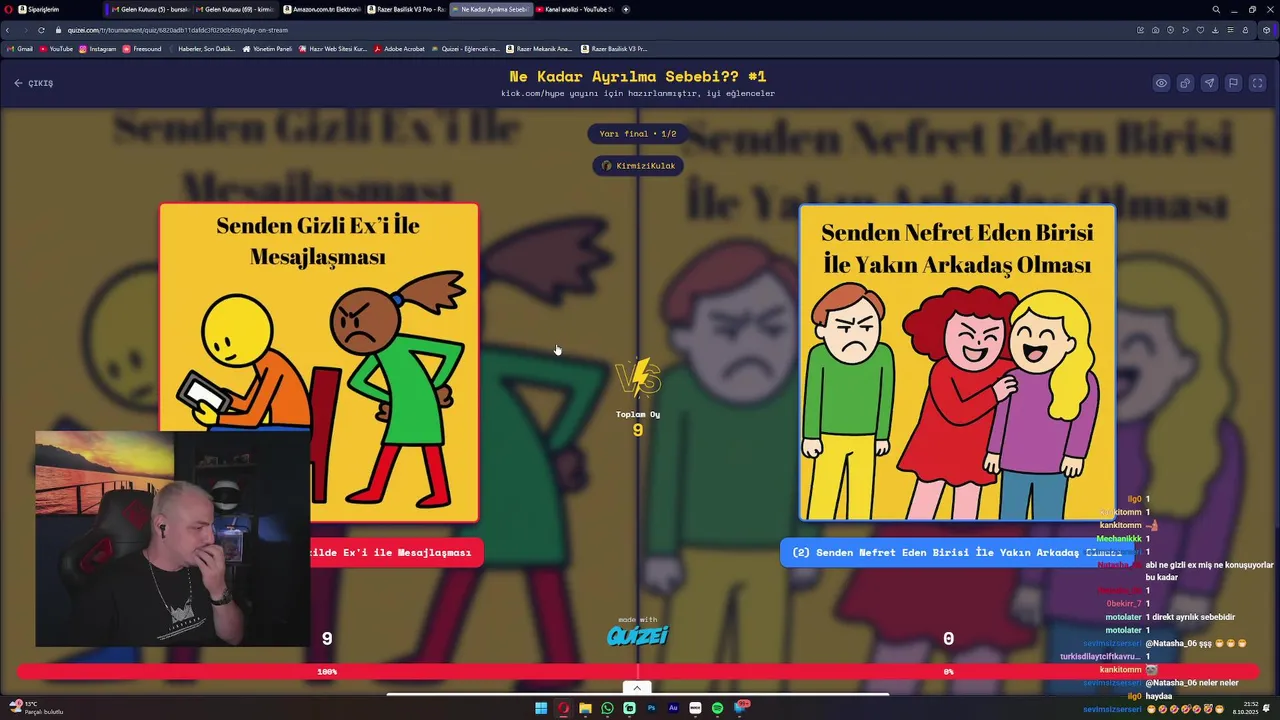1280x720 pixels.
Task: Click the pinboard location icon in address bar
Action: coord(1171,30)
